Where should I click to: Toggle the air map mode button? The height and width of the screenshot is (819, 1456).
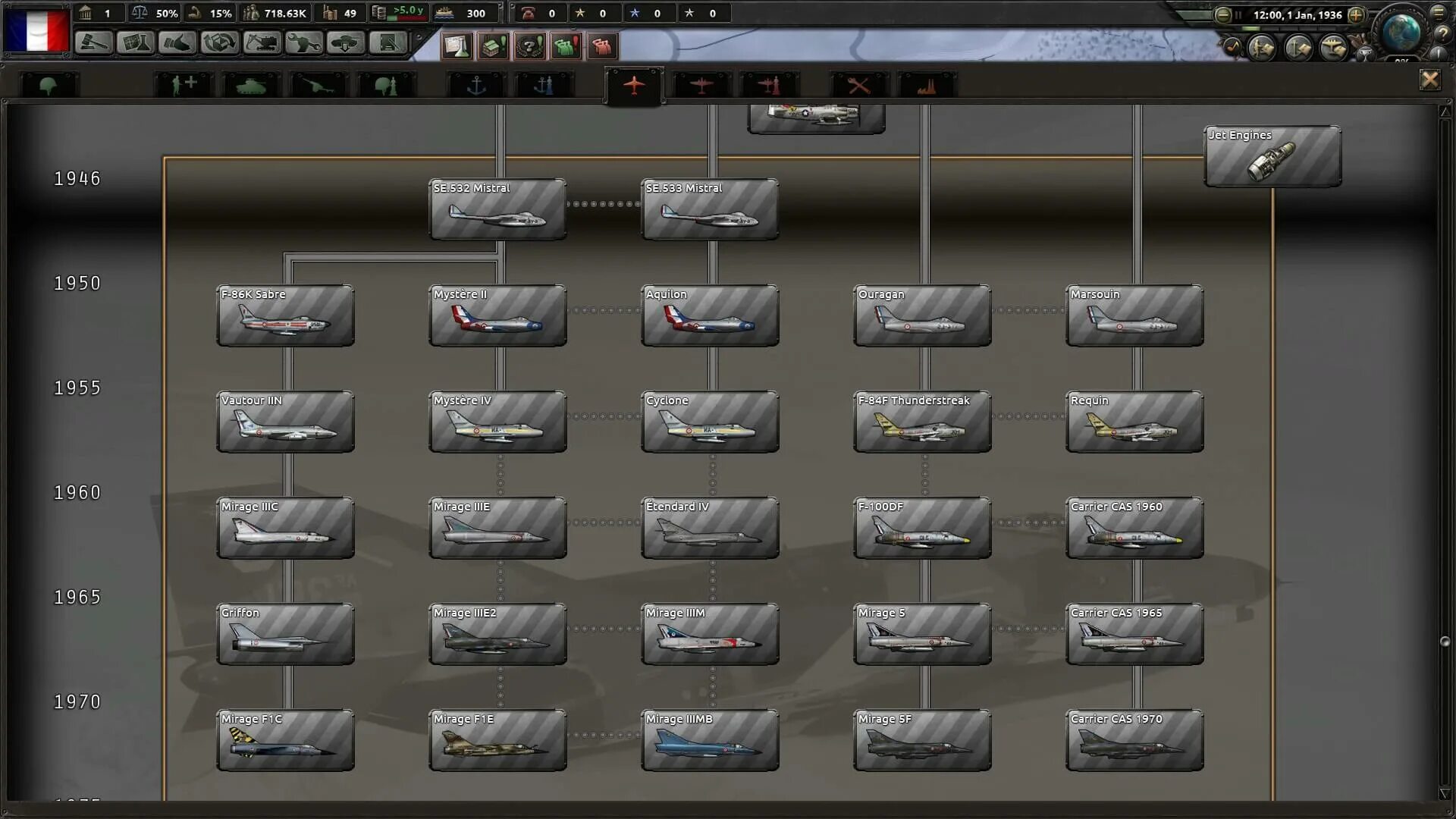coord(1333,49)
